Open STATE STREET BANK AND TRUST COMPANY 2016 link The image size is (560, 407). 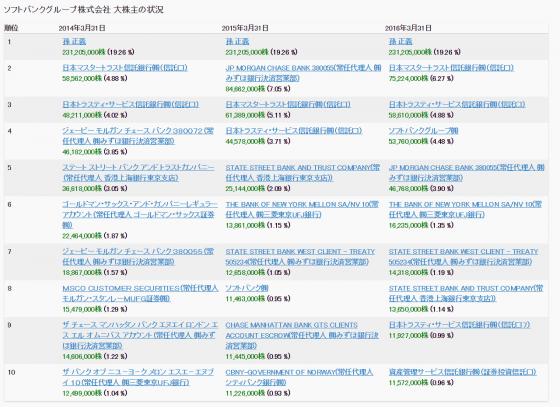(x=466, y=293)
